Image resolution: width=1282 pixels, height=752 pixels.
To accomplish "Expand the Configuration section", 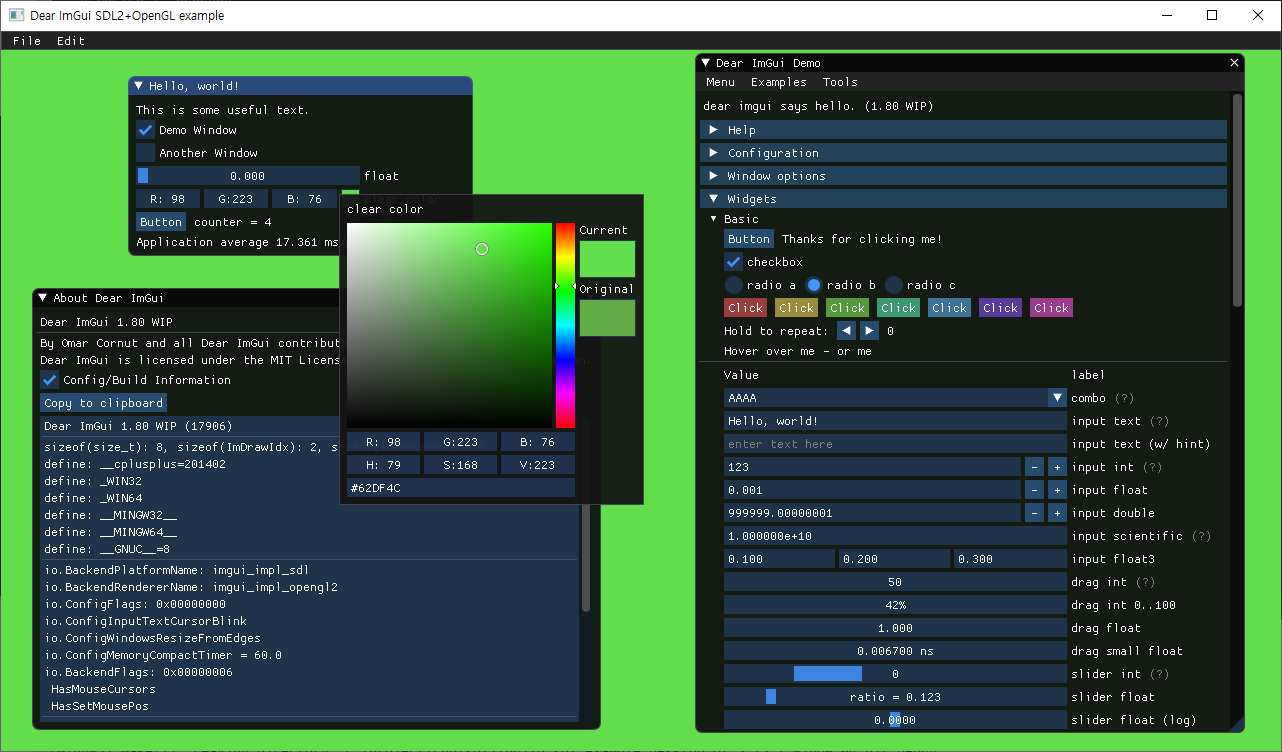I will pyautogui.click(x=964, y=153).
